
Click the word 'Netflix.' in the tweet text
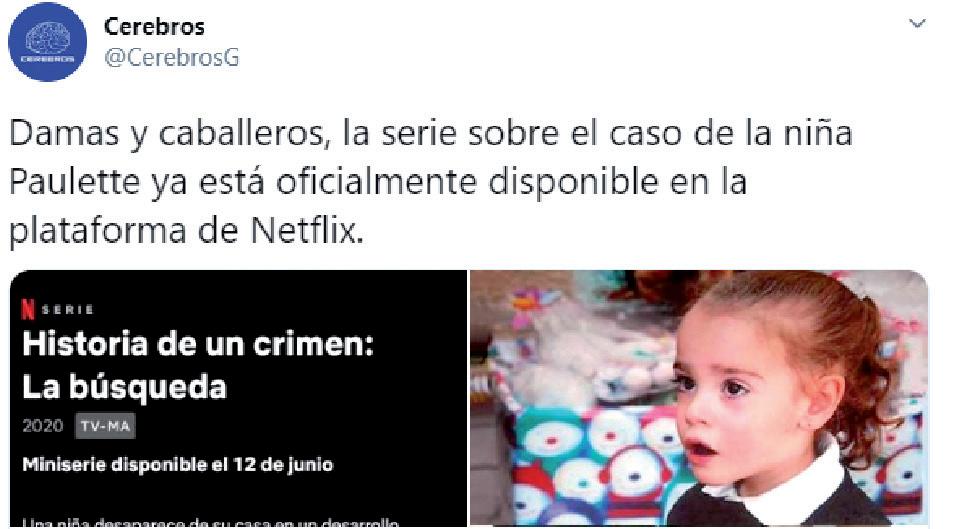[x=307, y=231]
